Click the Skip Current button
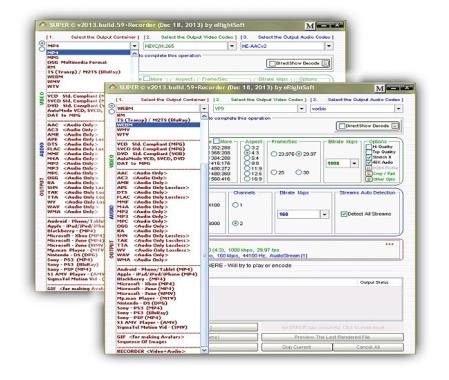 coord(297,347)
